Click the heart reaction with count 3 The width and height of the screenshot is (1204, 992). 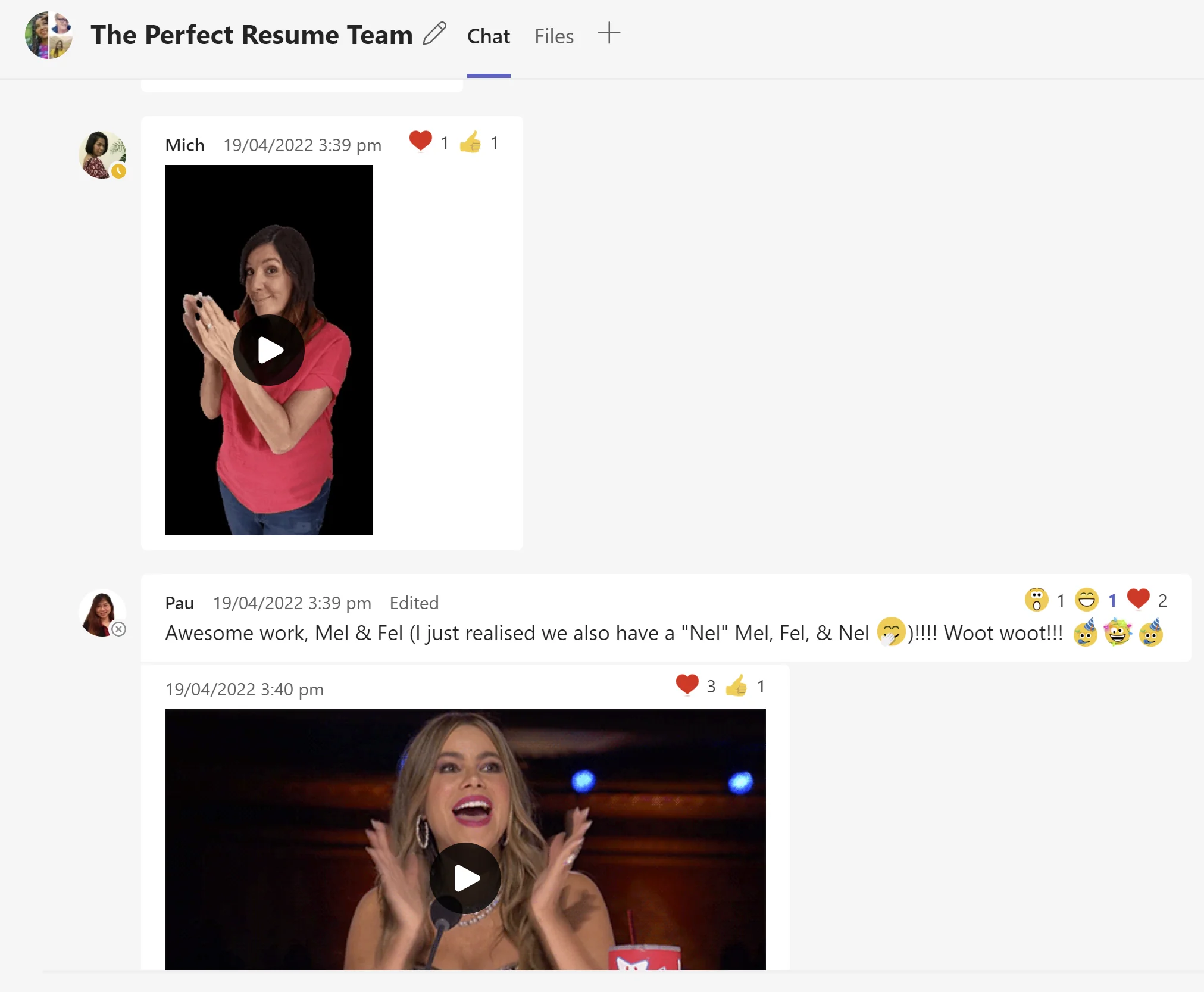click(687, 685)
